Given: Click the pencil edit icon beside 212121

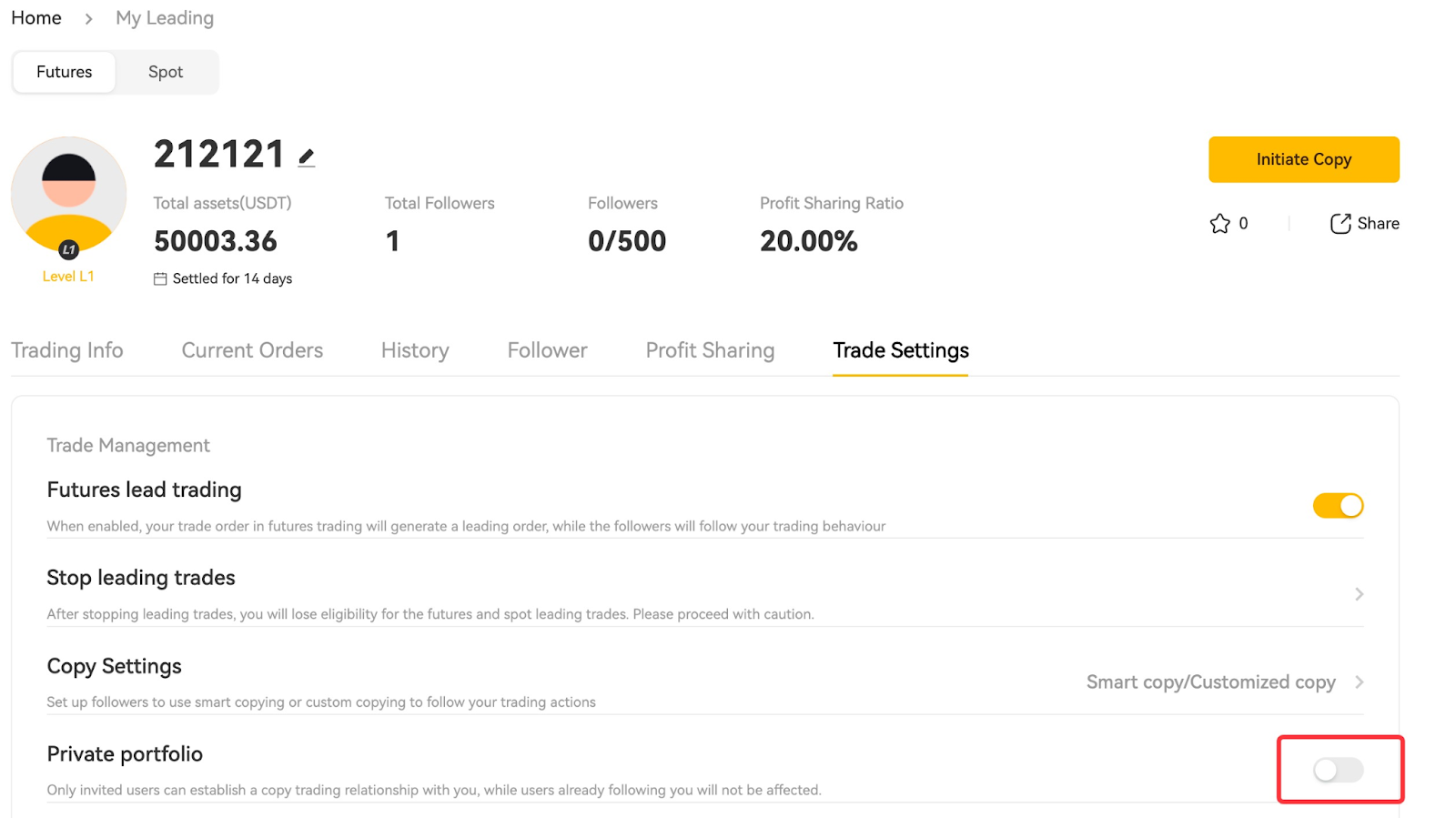Looking at the screenshot, I should (x=307, y=158).
